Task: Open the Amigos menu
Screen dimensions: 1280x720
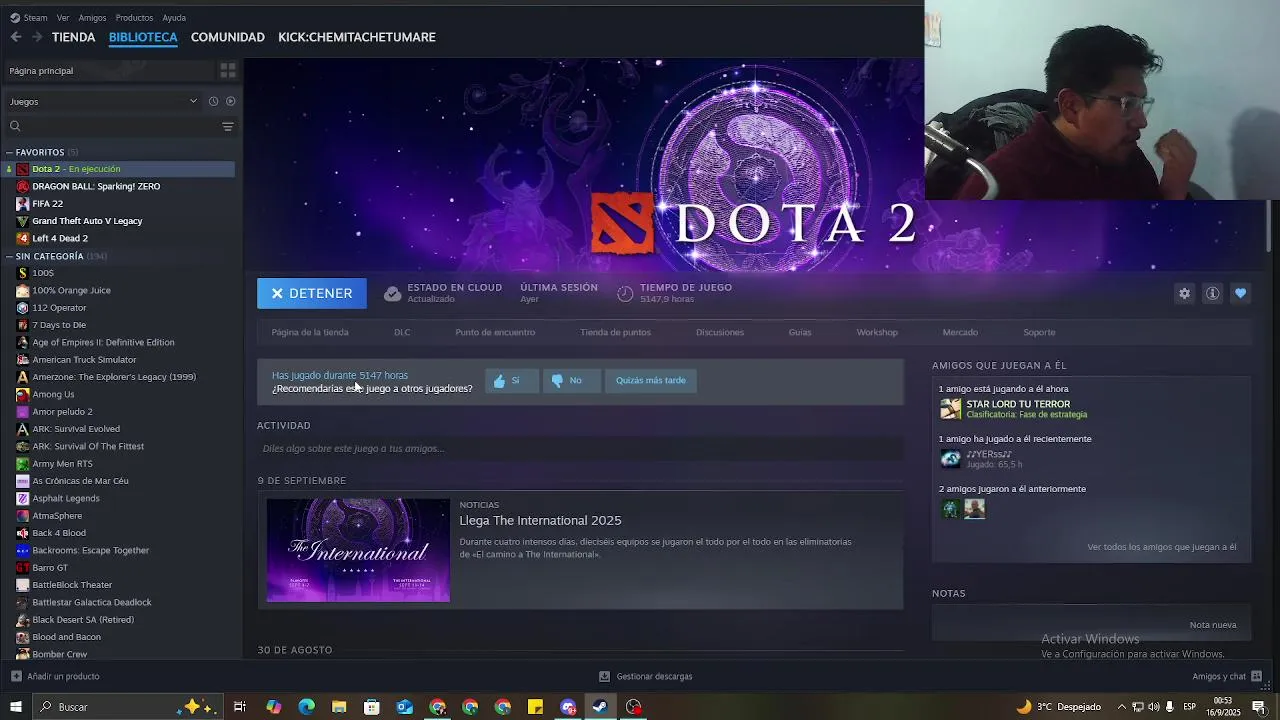Action: click(x=92, y=18)
